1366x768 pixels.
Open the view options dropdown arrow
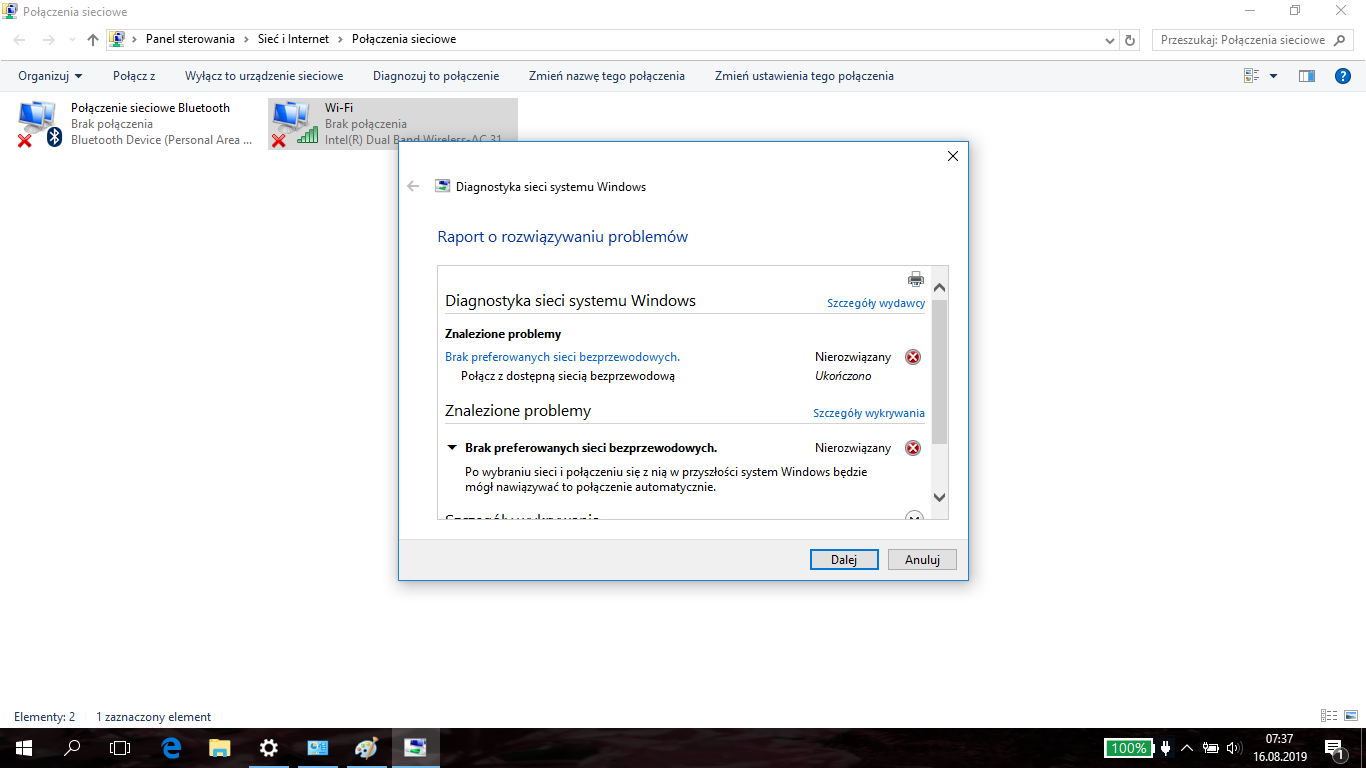point(1273,76)
